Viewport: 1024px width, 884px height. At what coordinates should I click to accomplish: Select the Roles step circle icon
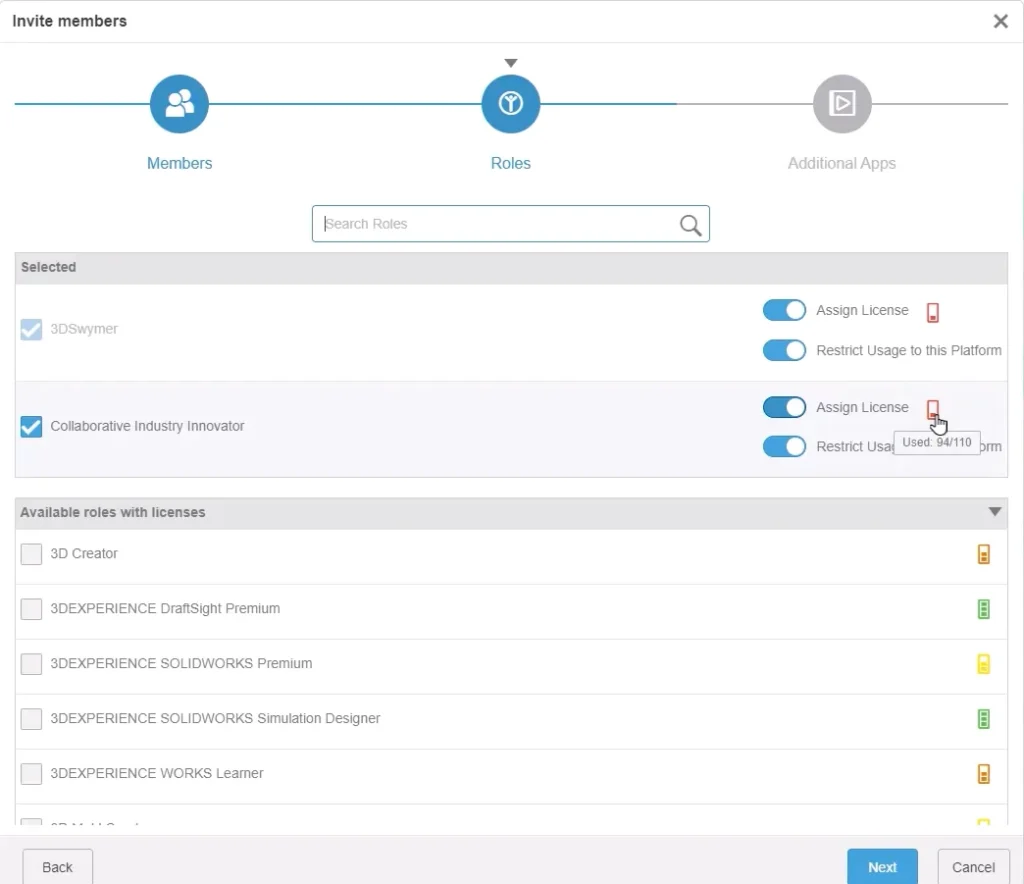click(511, 104)
